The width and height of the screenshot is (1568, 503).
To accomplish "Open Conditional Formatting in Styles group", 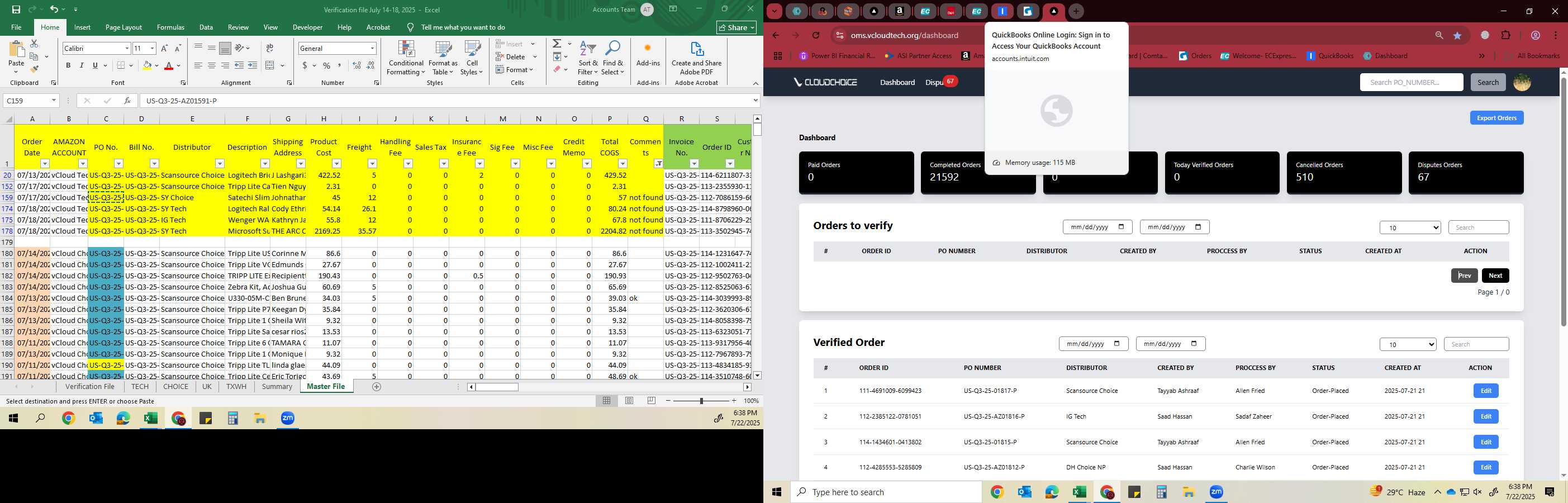I will [406, 59].
